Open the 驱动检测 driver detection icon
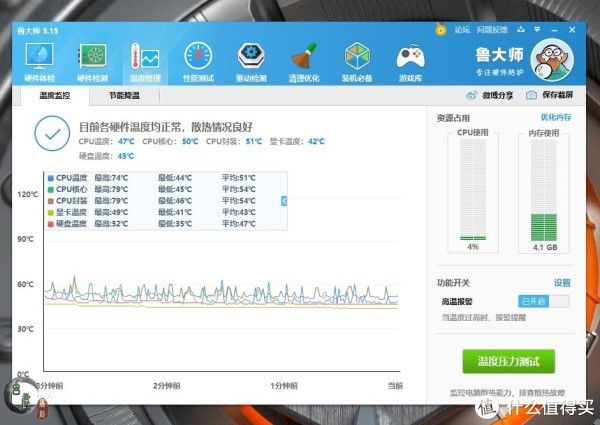The width and height of the screenshot is (600, 425). point(251,58)
